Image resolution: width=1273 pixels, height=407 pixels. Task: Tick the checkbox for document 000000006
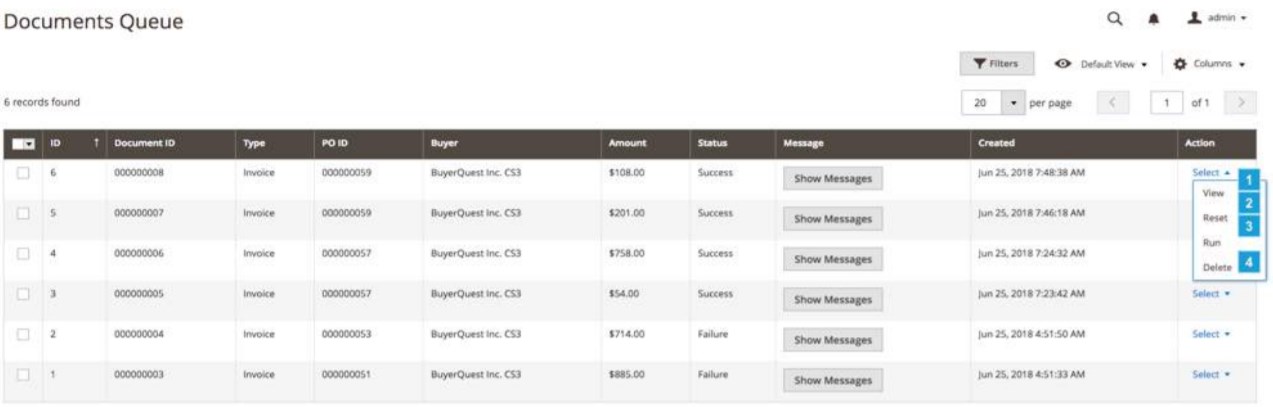(x=23, y=253)
